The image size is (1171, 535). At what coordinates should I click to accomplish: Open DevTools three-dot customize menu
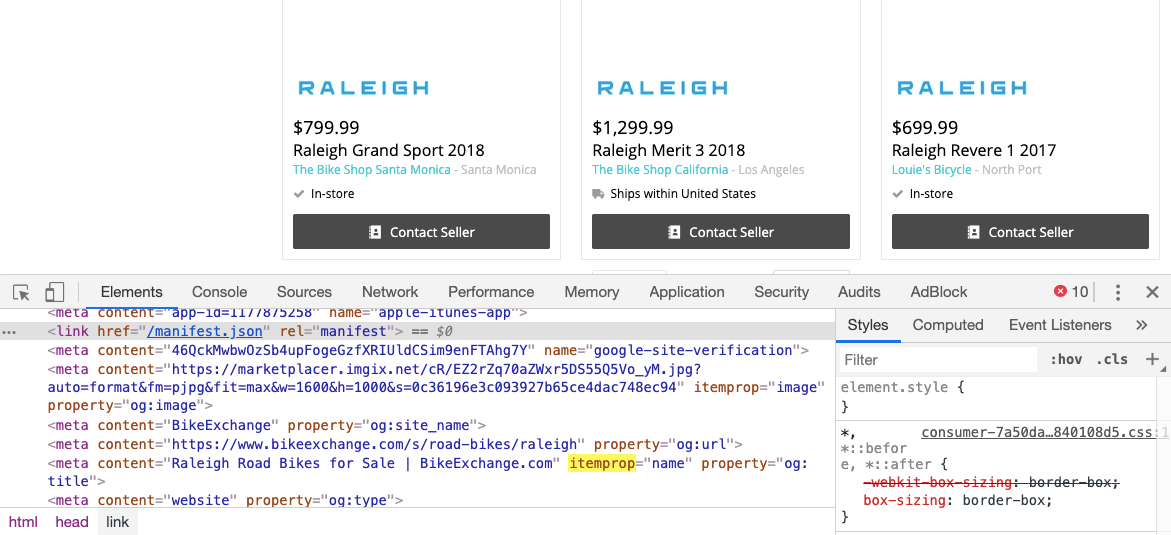pos(1118,292)
